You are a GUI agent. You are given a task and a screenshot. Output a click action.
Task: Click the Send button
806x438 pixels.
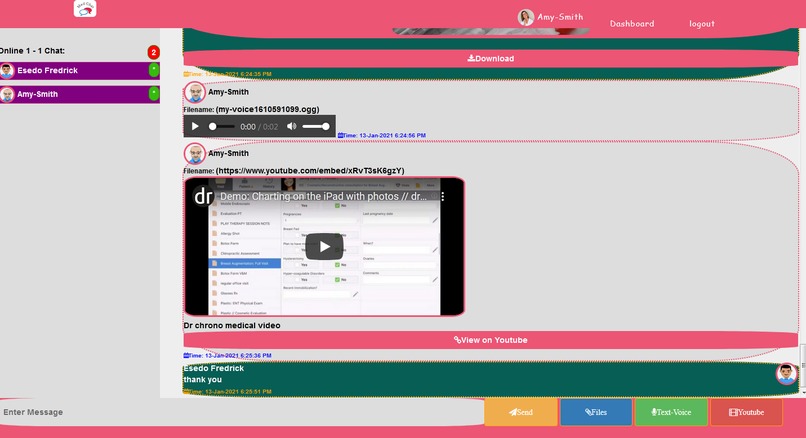pyautogui.click(x=521, y=412)
